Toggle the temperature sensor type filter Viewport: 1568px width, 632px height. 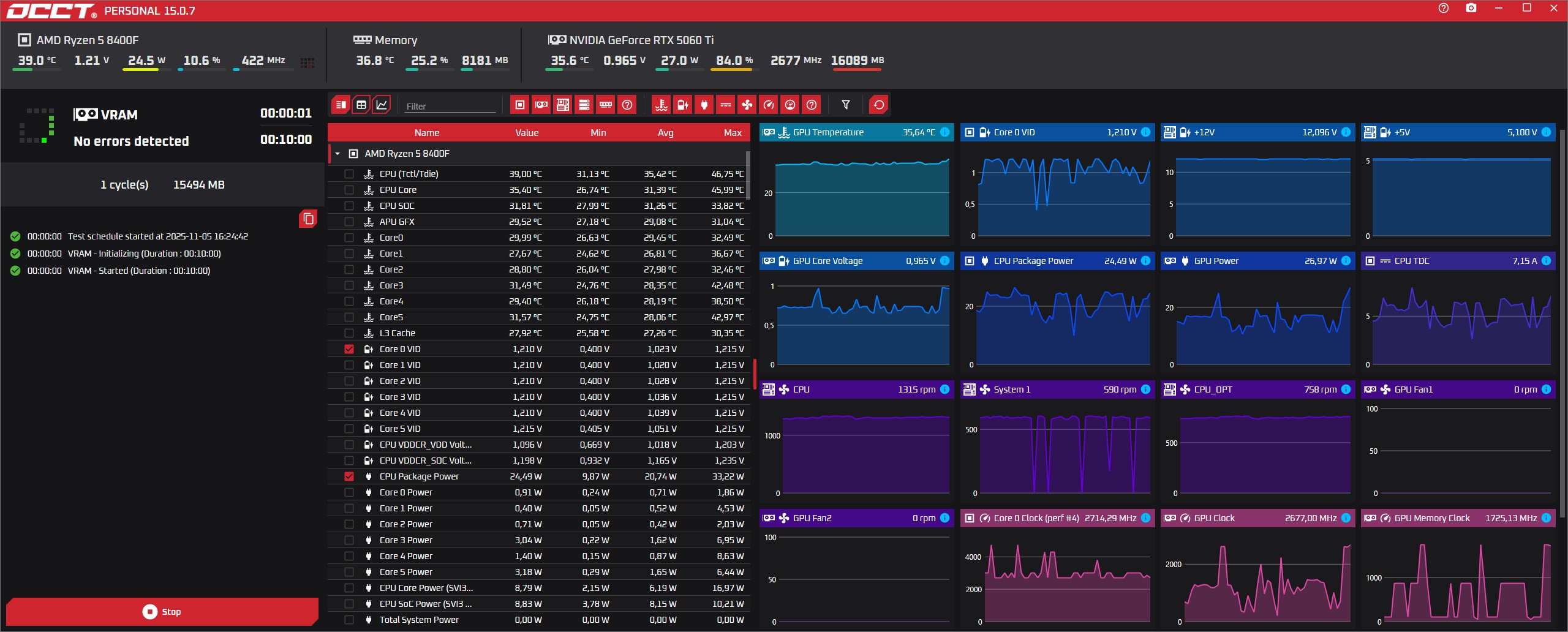coord(661,105)
